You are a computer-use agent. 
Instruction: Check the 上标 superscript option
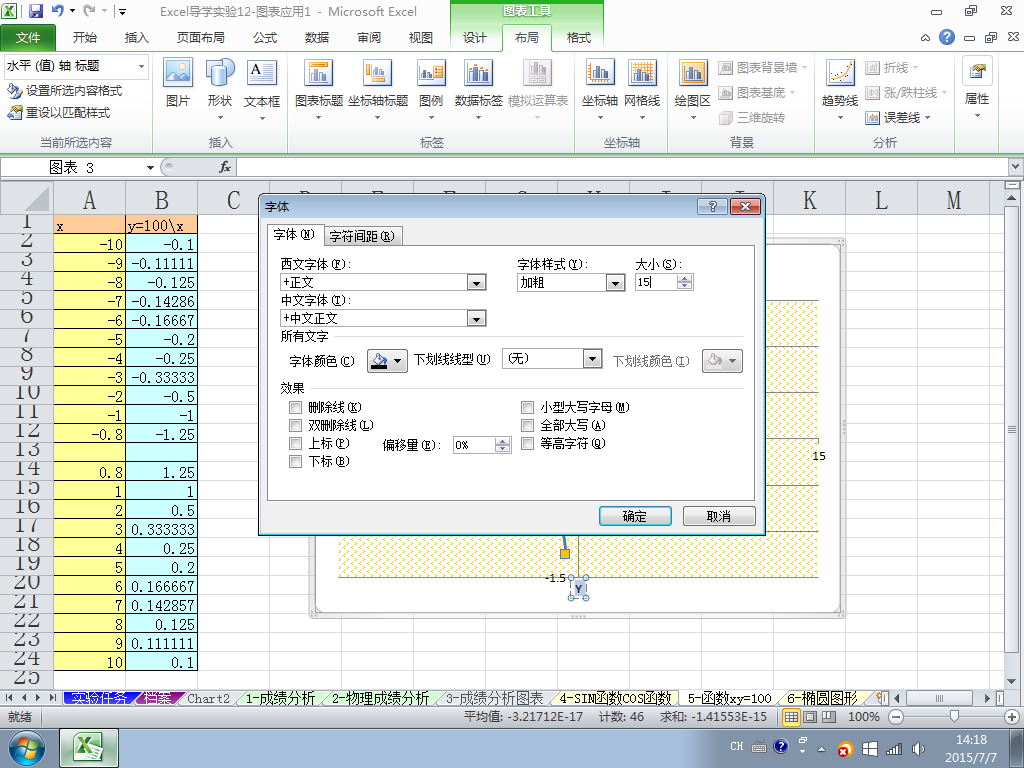(x=295, y=443)
